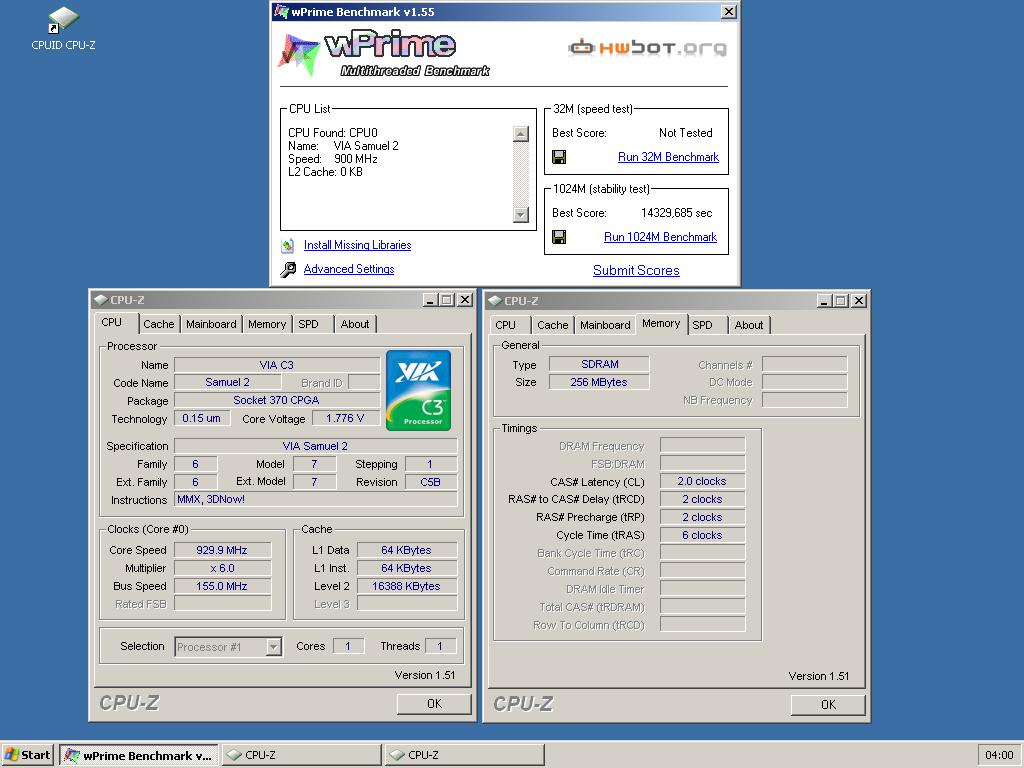Open Mainboard tab in left CPU-Z window
The image size is (1024, 768).
211,324
